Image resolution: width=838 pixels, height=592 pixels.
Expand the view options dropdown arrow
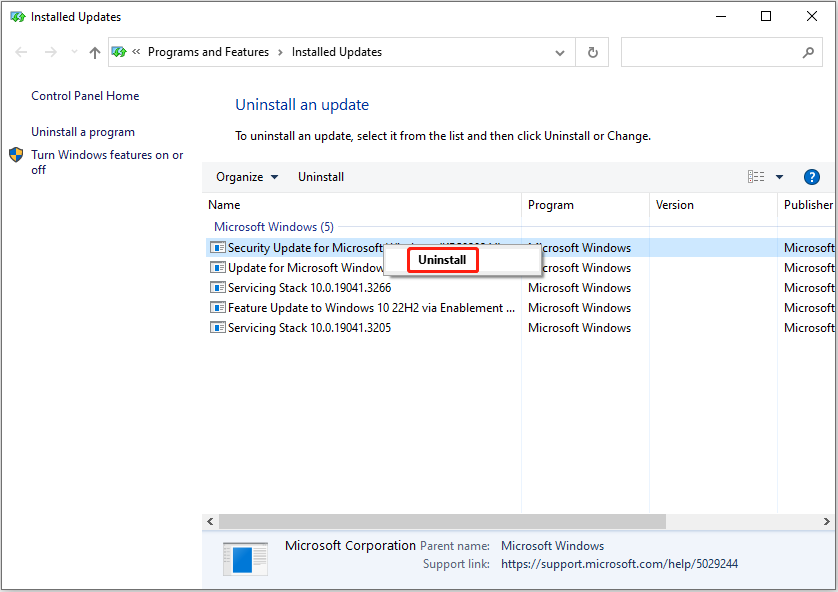[780, 177]
